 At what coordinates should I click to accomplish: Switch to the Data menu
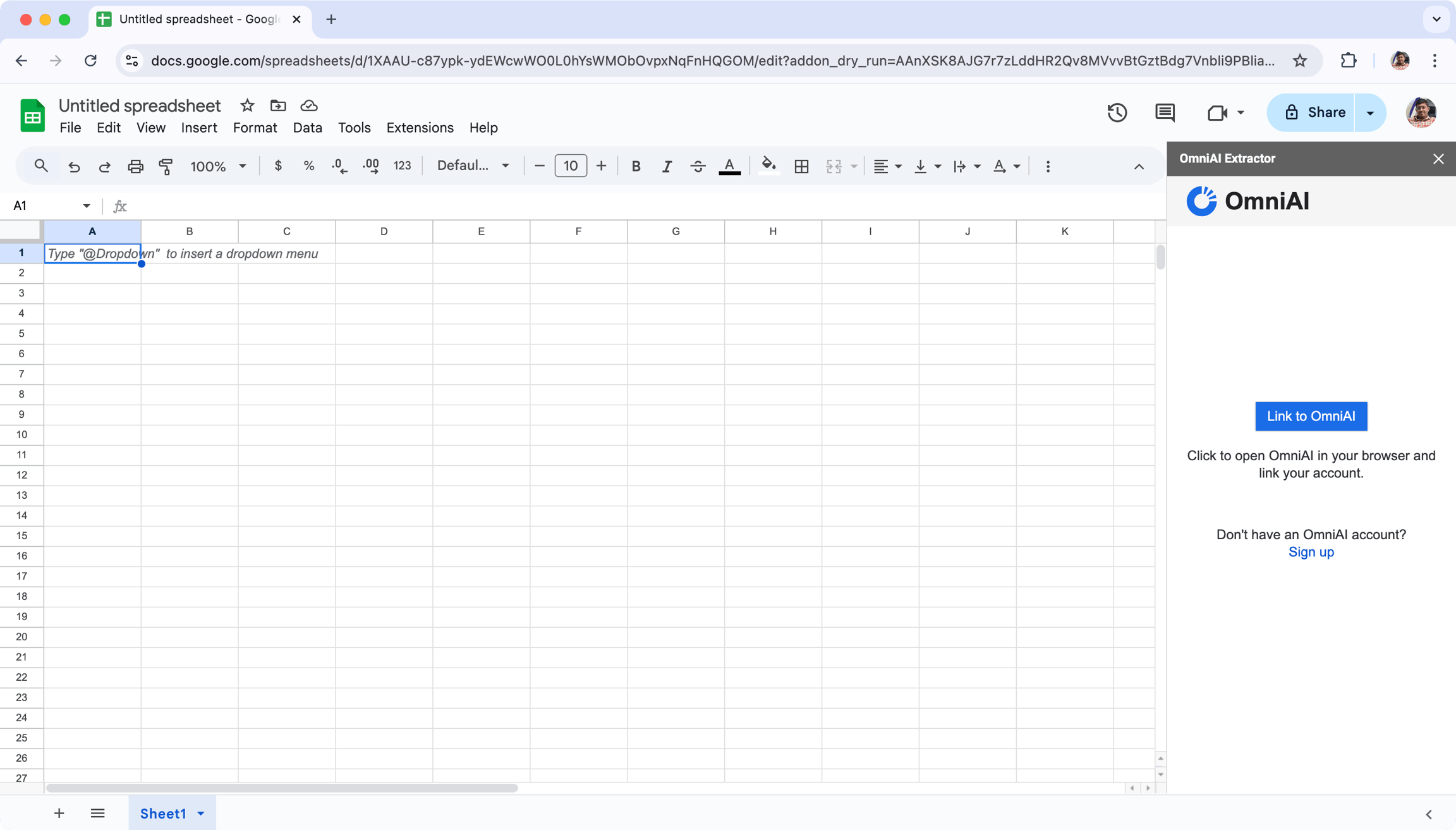[308, 127]
